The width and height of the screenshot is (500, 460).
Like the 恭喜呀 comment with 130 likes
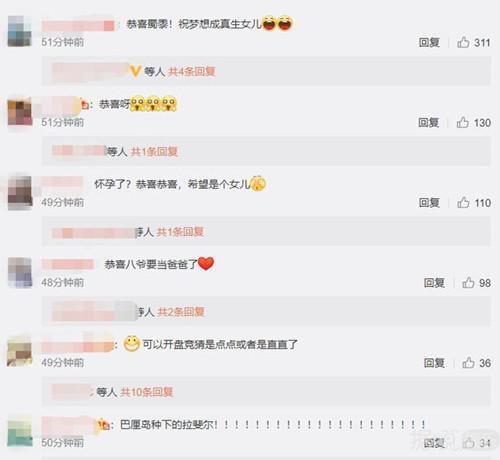(x=463, y=122)
